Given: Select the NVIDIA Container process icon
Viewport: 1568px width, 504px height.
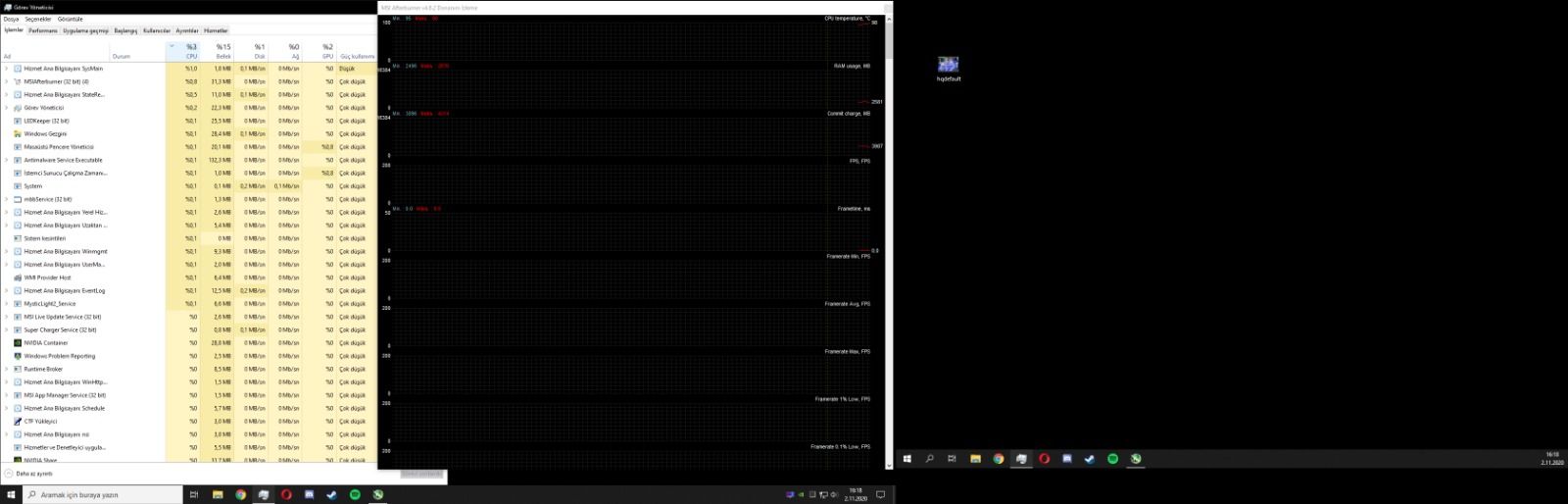Looking at the screenshot, I should pyautogui.click(x=18, y=343).
